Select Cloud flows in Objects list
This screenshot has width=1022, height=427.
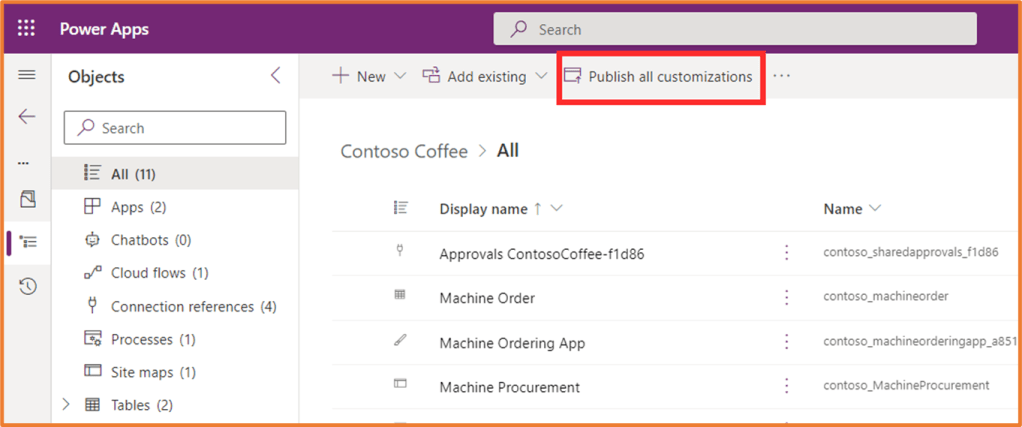(158, 273)
